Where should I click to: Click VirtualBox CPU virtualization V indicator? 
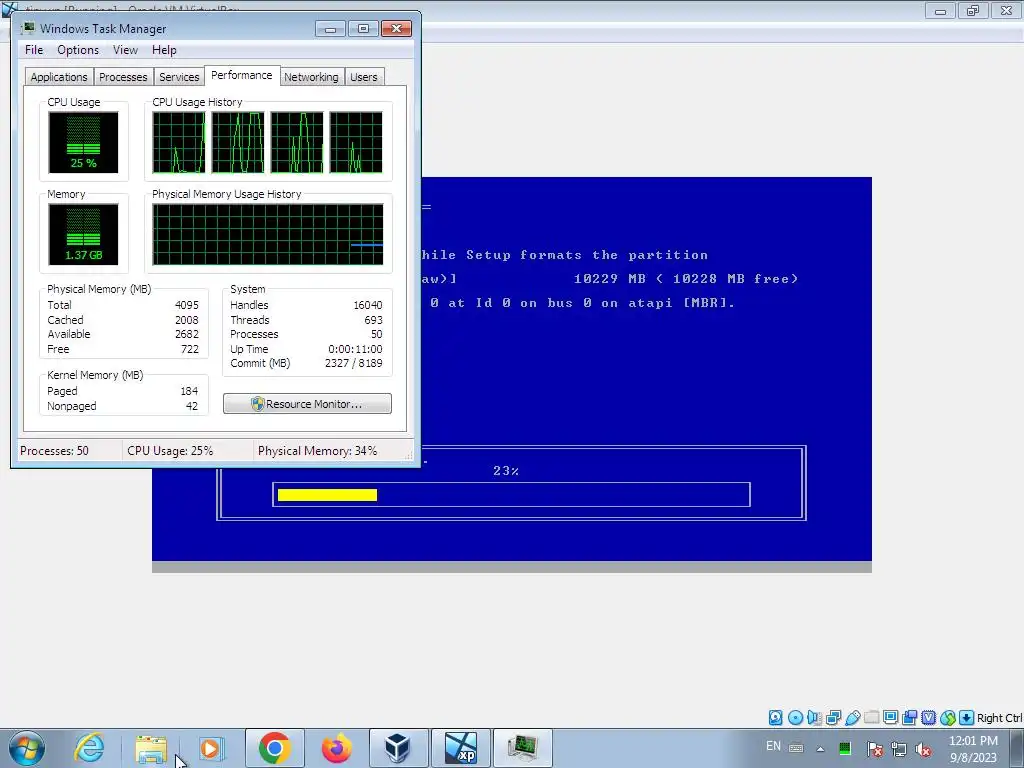pyautogui.click(x=928, y=718)
